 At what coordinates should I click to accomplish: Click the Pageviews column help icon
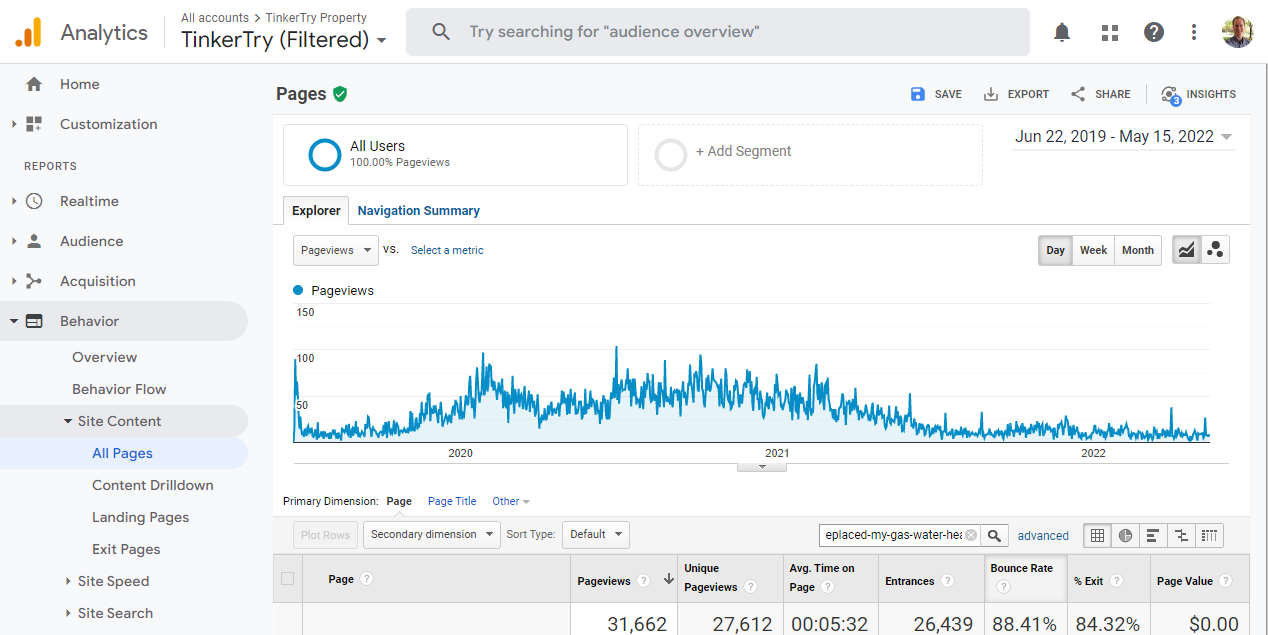coord(644,581)
